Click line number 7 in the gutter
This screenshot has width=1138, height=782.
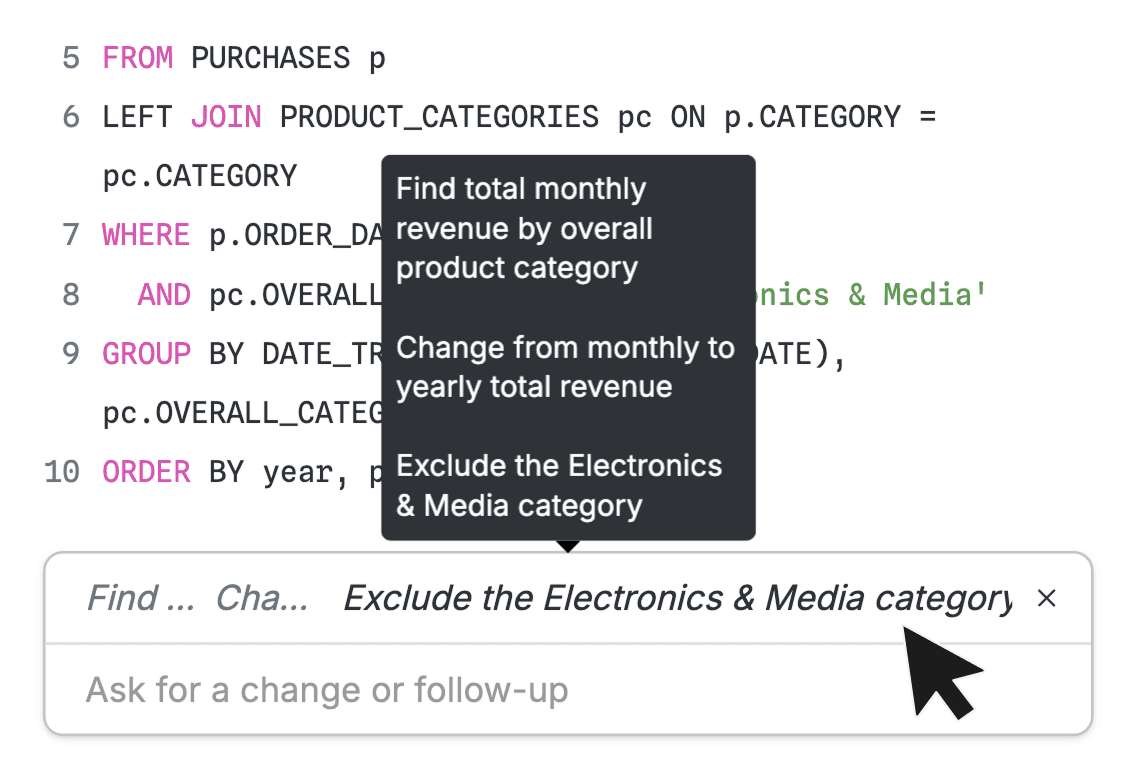71,235
